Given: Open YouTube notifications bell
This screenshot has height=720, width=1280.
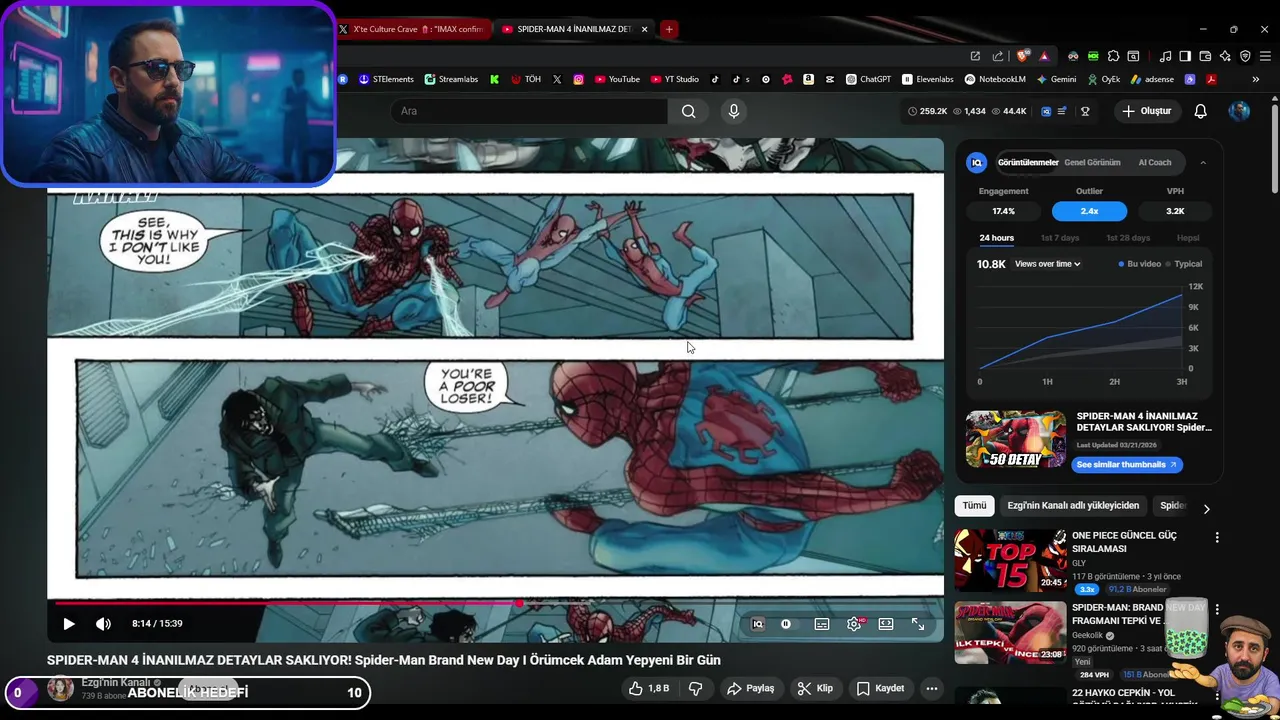Looking at the screenshot, I should 1201,111.
